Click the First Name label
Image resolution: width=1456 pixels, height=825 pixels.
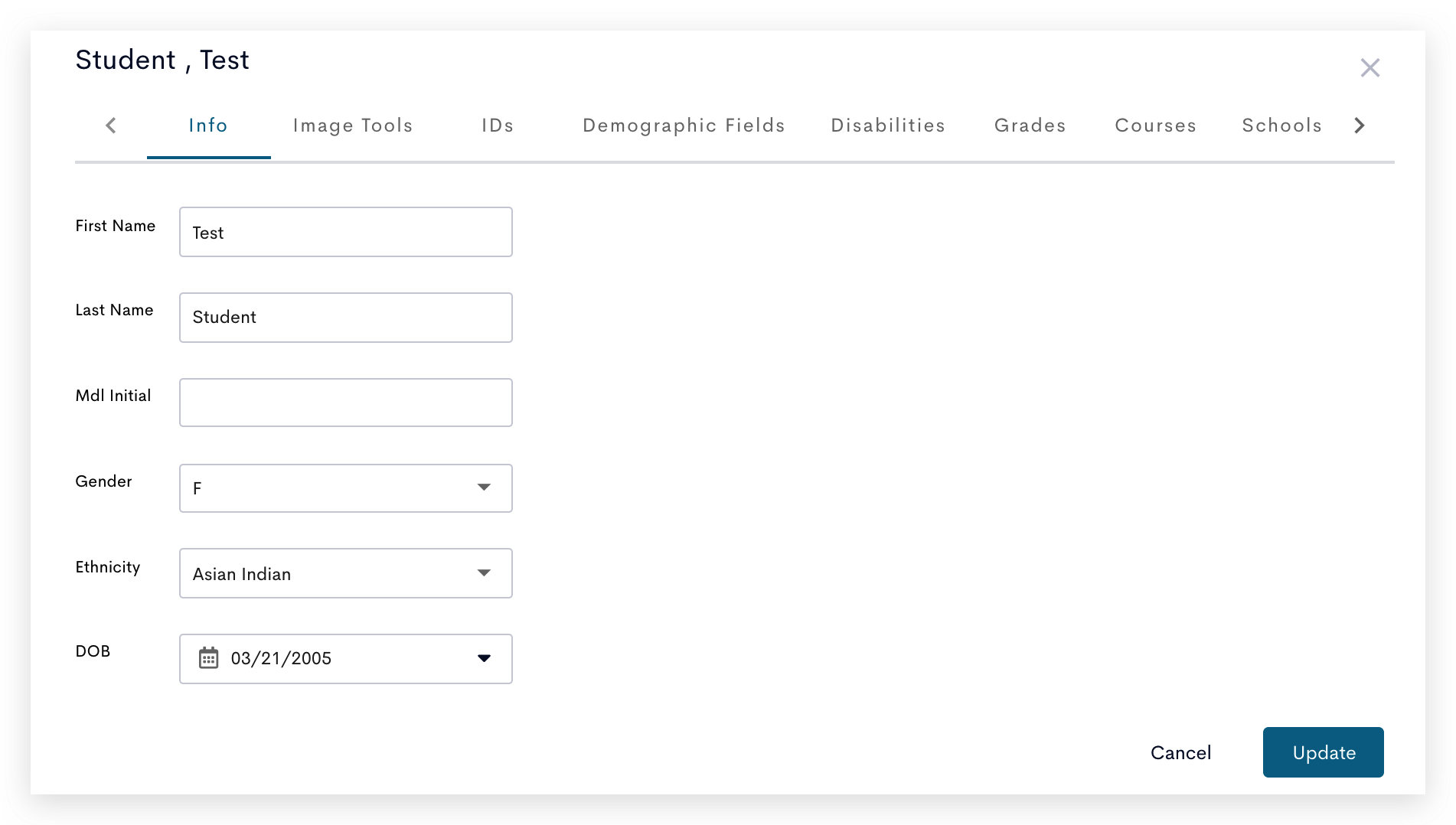(x=115, y=226)
